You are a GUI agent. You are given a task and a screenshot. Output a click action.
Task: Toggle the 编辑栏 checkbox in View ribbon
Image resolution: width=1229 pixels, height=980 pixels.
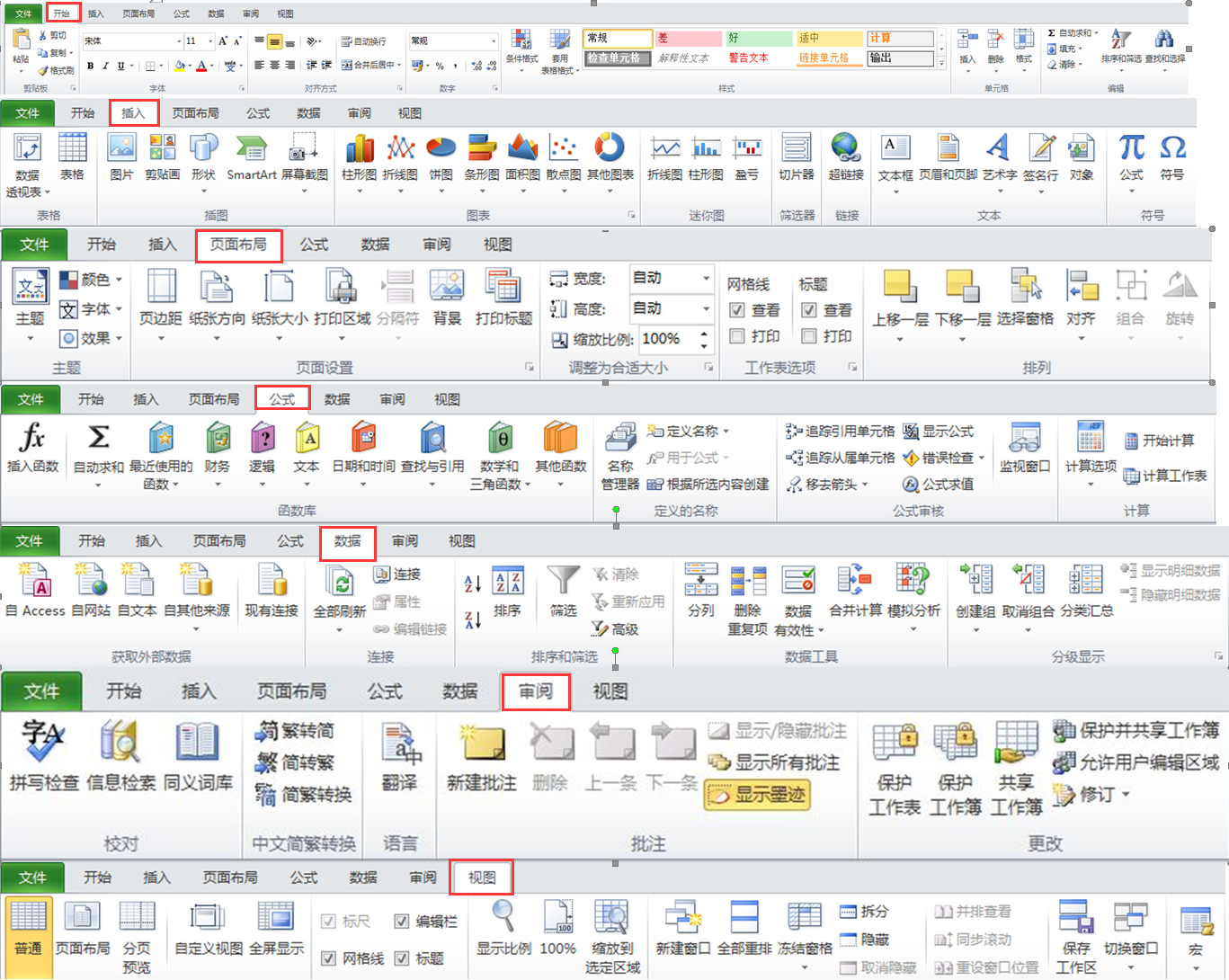tap(402, 922)
